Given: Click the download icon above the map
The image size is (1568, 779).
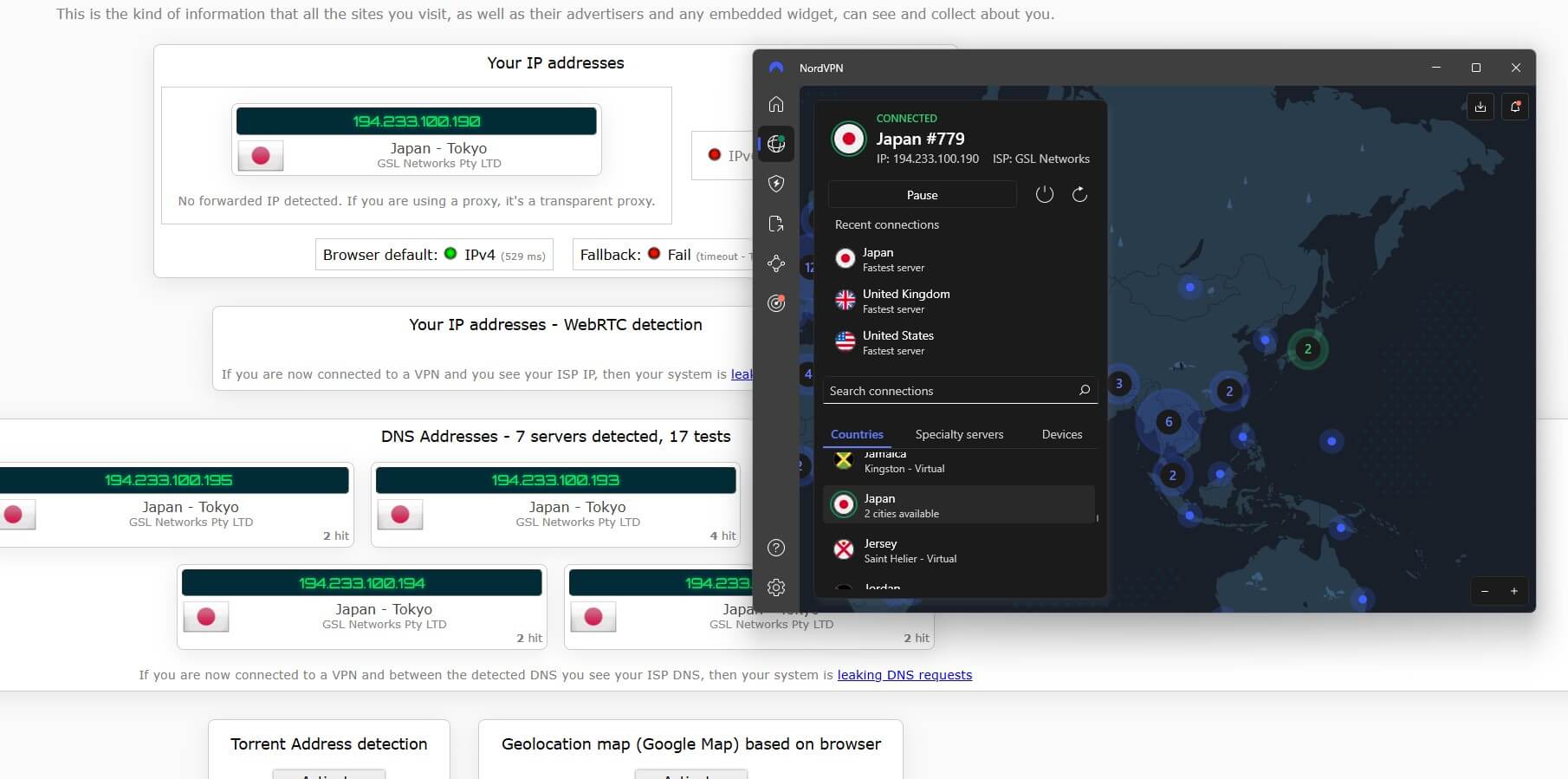Looking at the screenshot, I should [1481, 107].
